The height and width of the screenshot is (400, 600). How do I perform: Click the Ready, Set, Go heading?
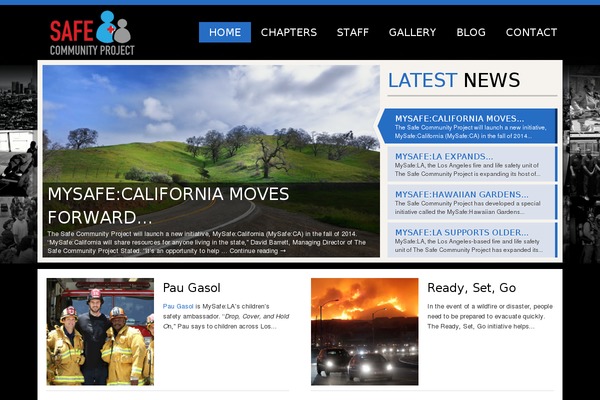click(471, 288)
